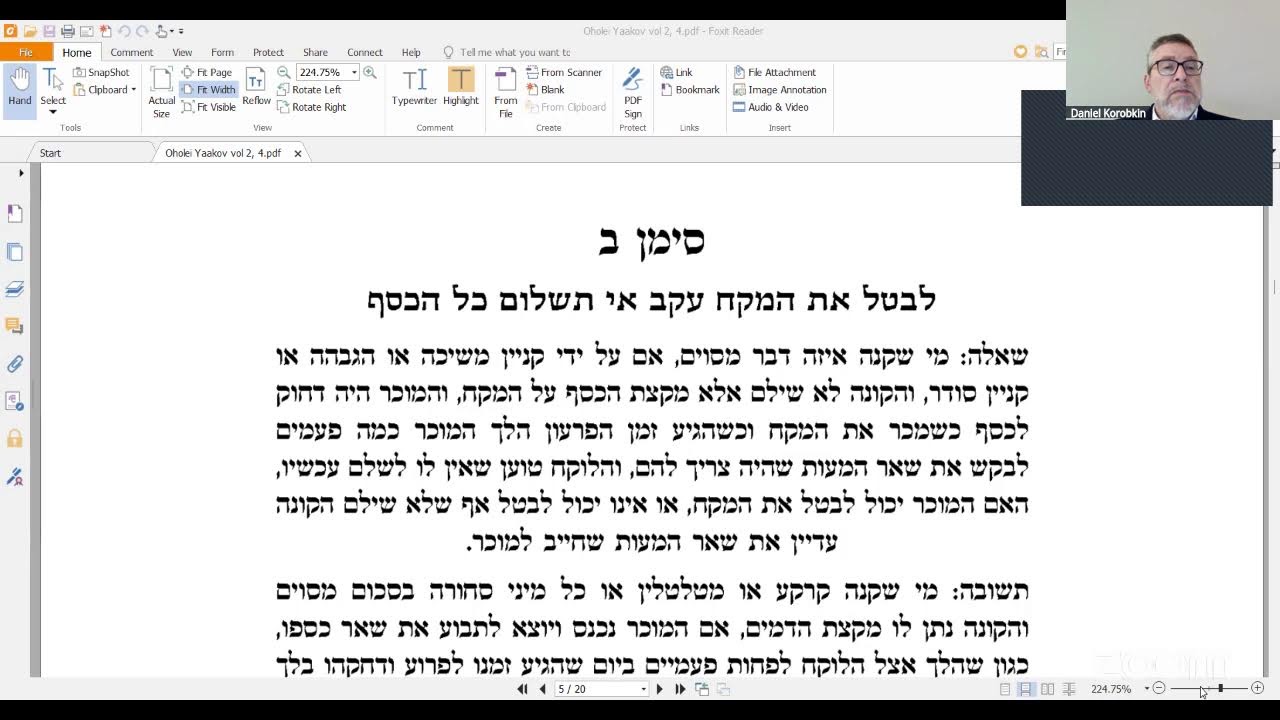This screenshot has height=720, width=1280.
Task: Open the Help ribbon tab
Action: click(411, 52)
